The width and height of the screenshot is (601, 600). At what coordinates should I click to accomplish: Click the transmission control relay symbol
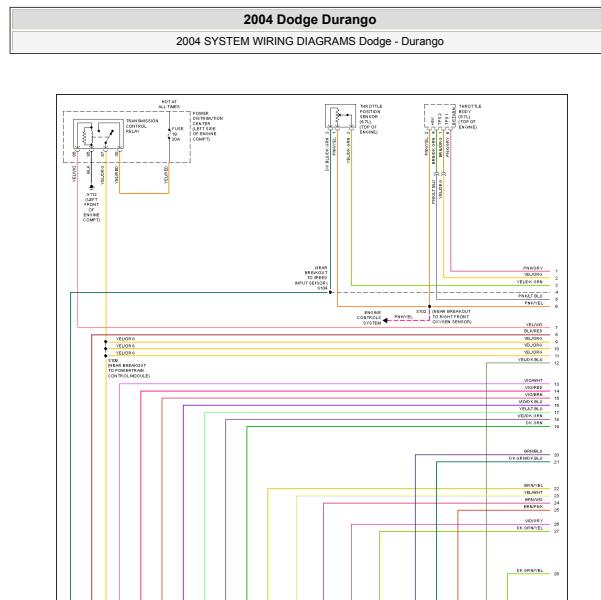pos(99,134)
